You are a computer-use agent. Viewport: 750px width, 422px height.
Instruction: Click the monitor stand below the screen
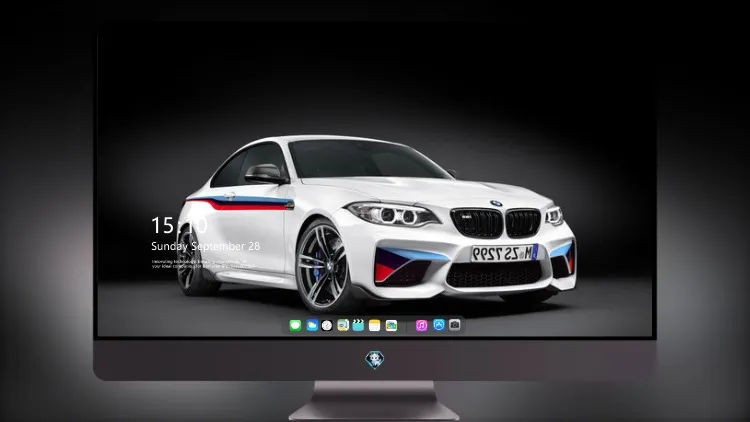click(x=374, y=401)
